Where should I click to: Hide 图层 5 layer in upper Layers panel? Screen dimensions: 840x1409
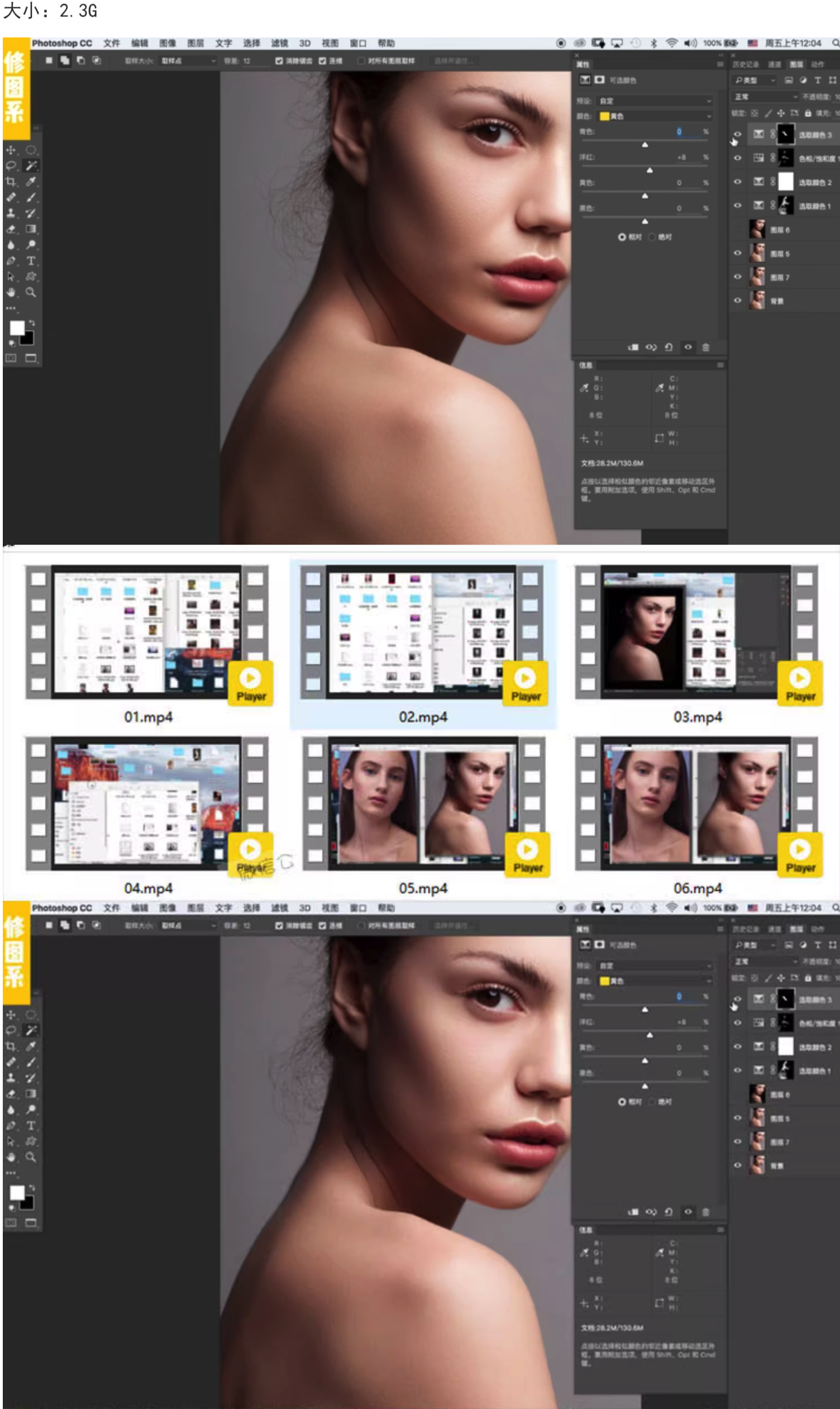click(x=737, y=253)
